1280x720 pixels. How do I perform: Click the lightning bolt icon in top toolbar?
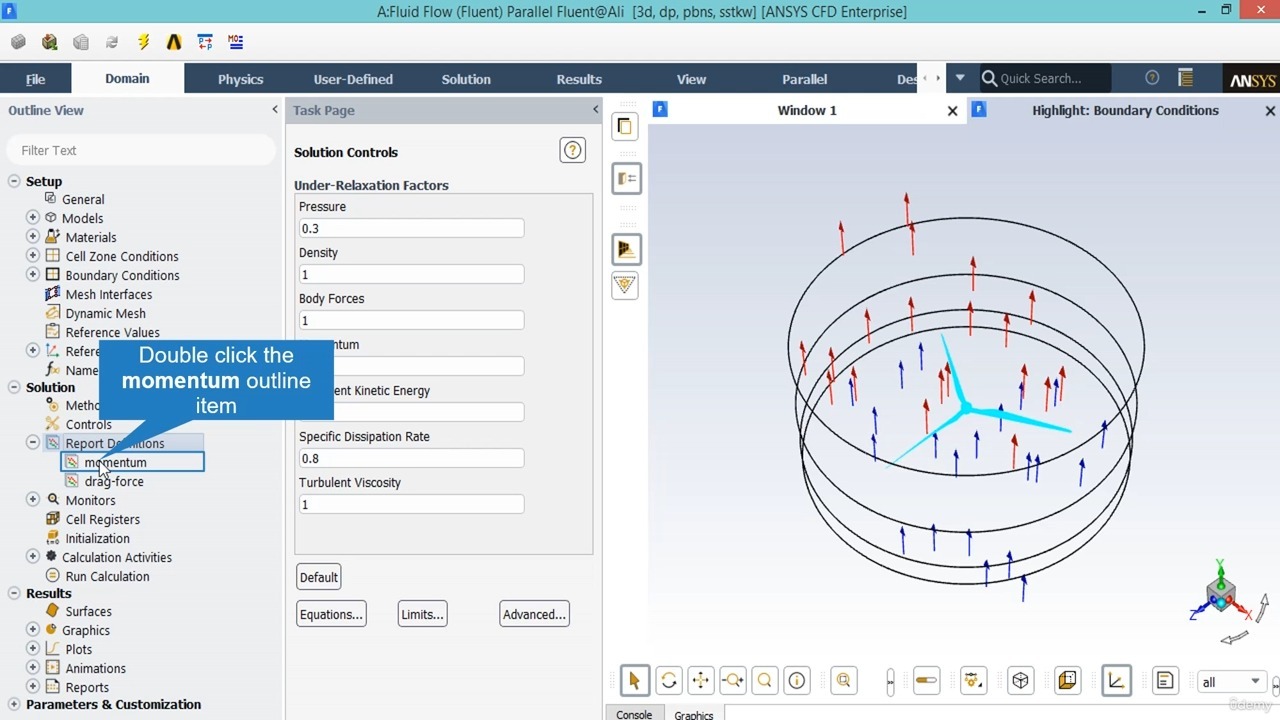pyautogui.click(x=143, y=42)
